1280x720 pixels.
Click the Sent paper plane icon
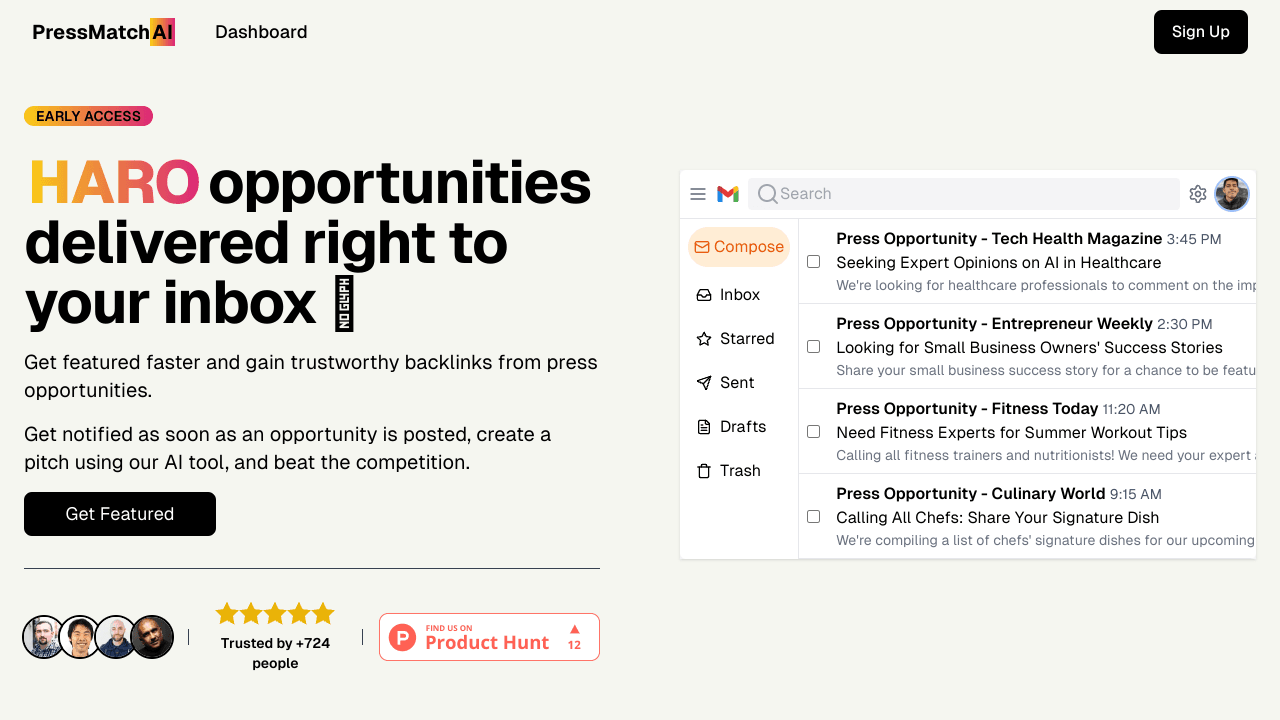(x=704, y=383)
